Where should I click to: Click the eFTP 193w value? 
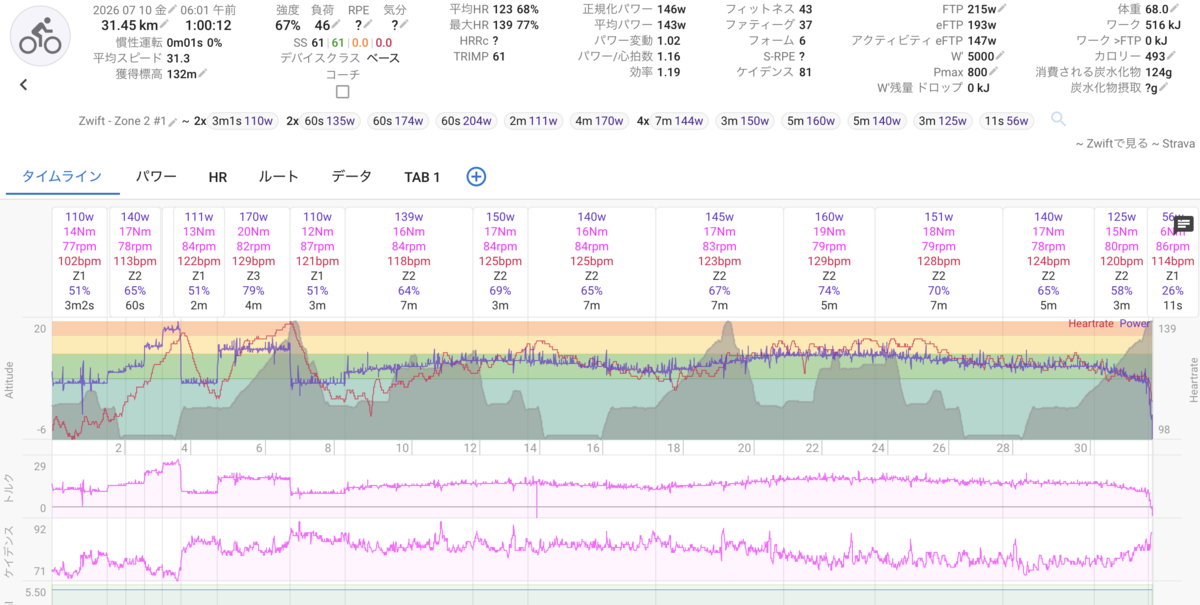click(984, 25)
